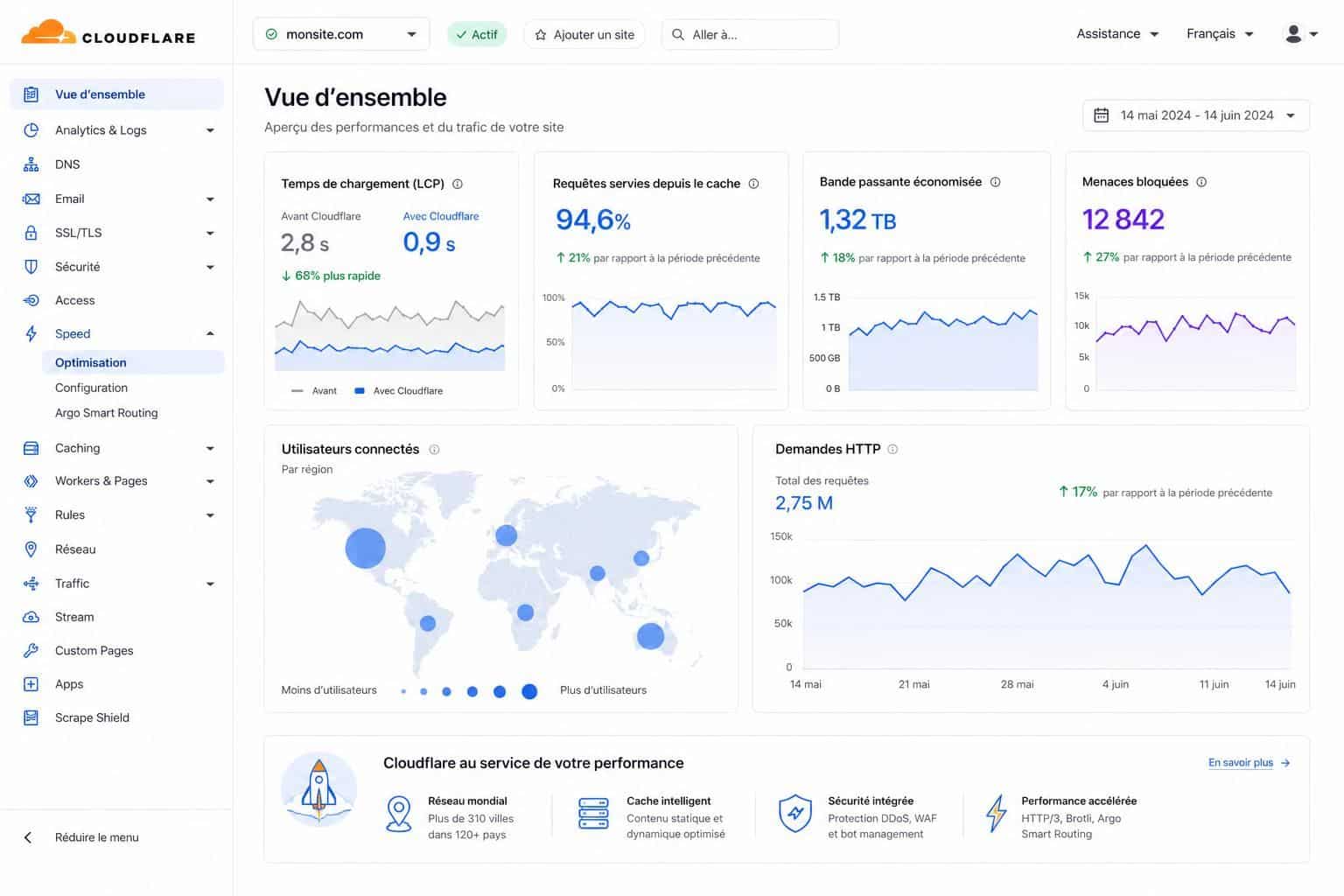The width and height of the screenshot is (1344, 896).
Task: Click the 68% plus rapide text
Action: (338, 276)
